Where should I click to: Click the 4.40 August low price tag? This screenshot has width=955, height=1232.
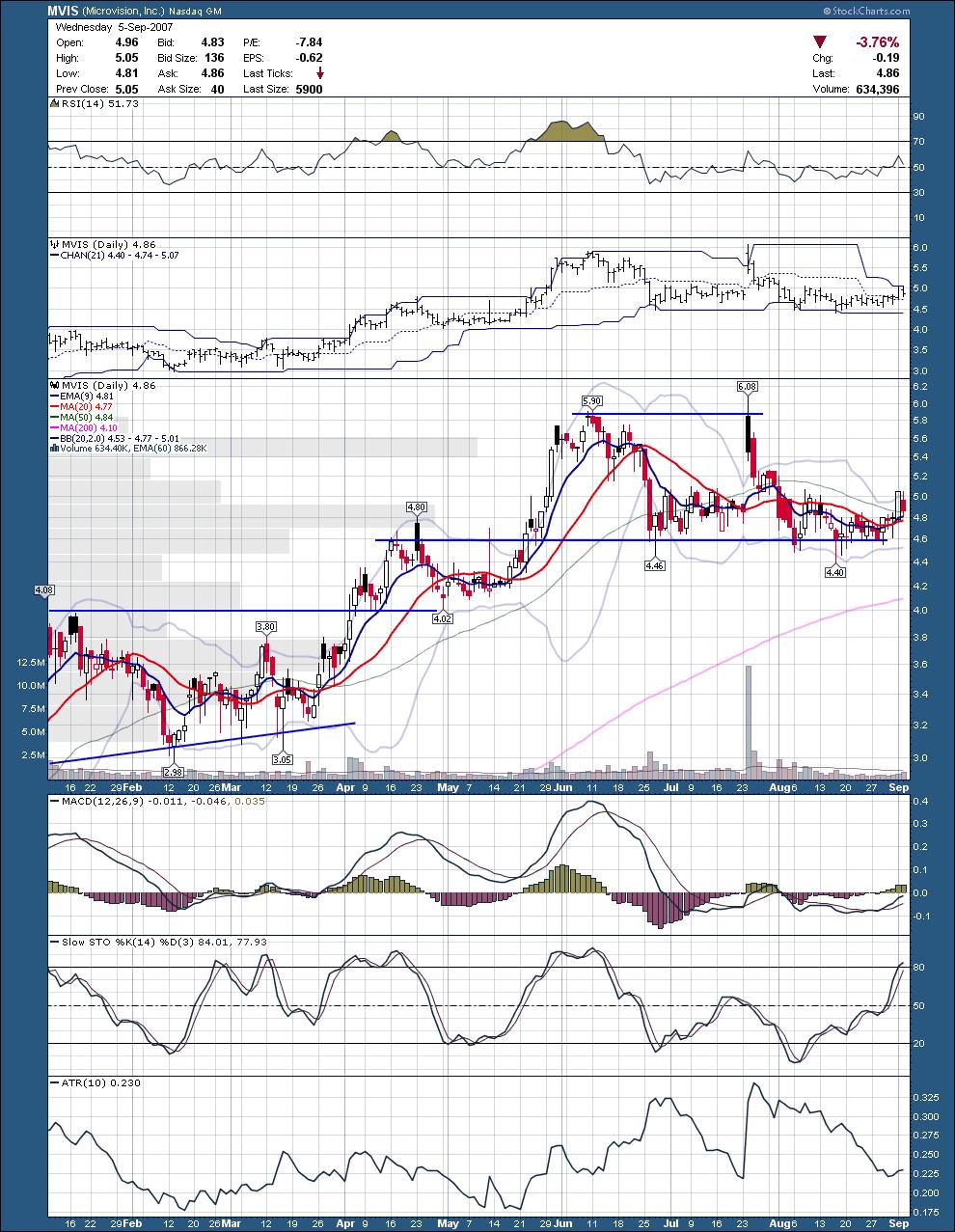(835, 572)
